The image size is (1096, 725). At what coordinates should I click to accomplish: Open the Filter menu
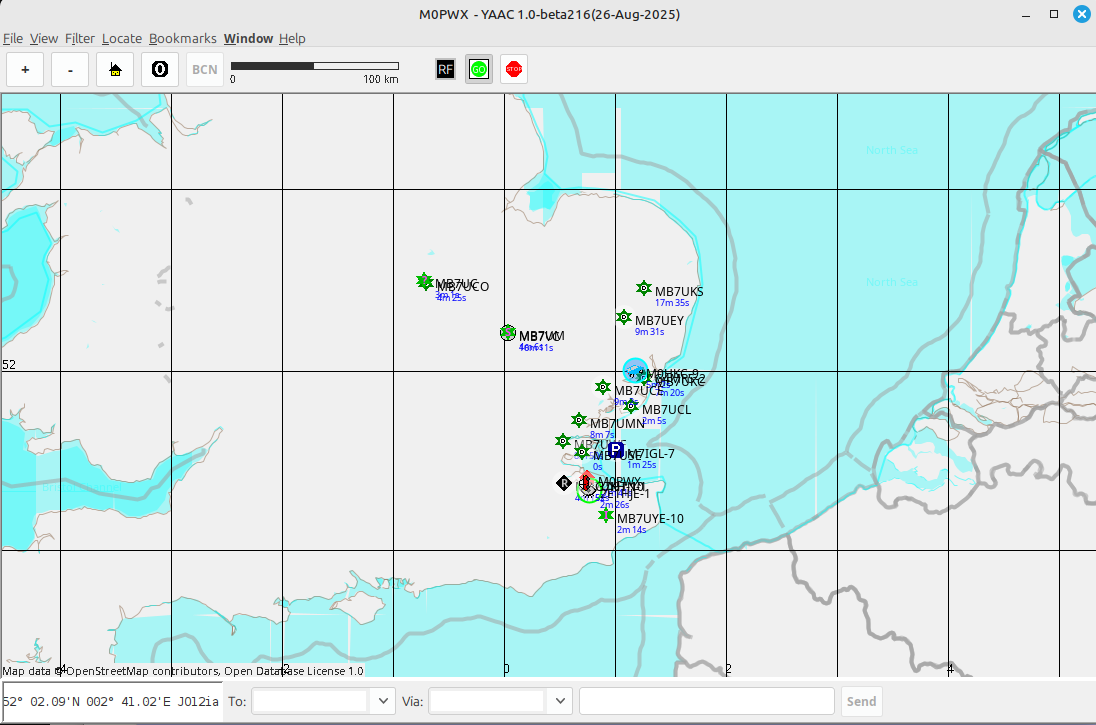point(80,38)
